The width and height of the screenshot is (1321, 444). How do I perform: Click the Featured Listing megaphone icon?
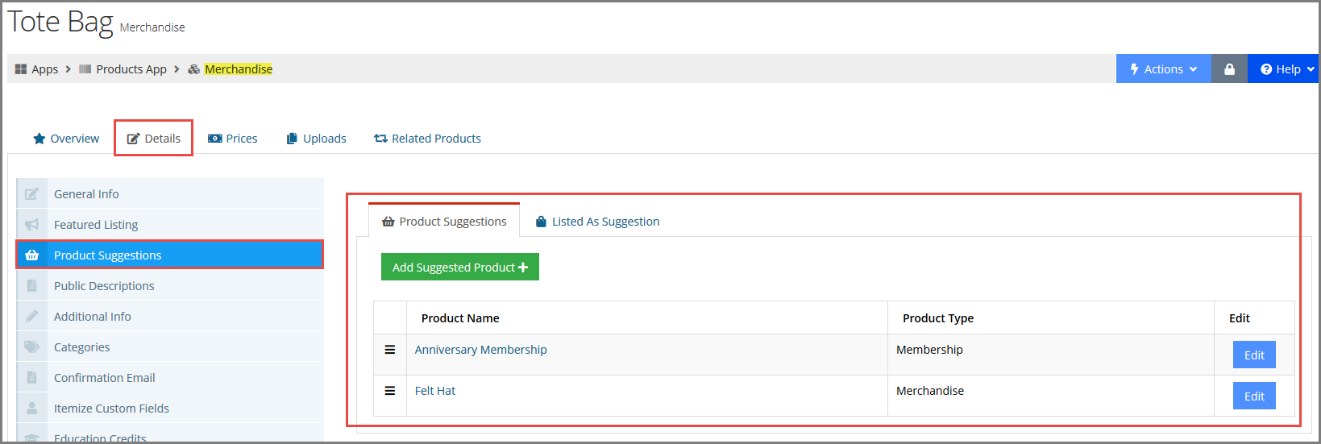pos(32,225)
